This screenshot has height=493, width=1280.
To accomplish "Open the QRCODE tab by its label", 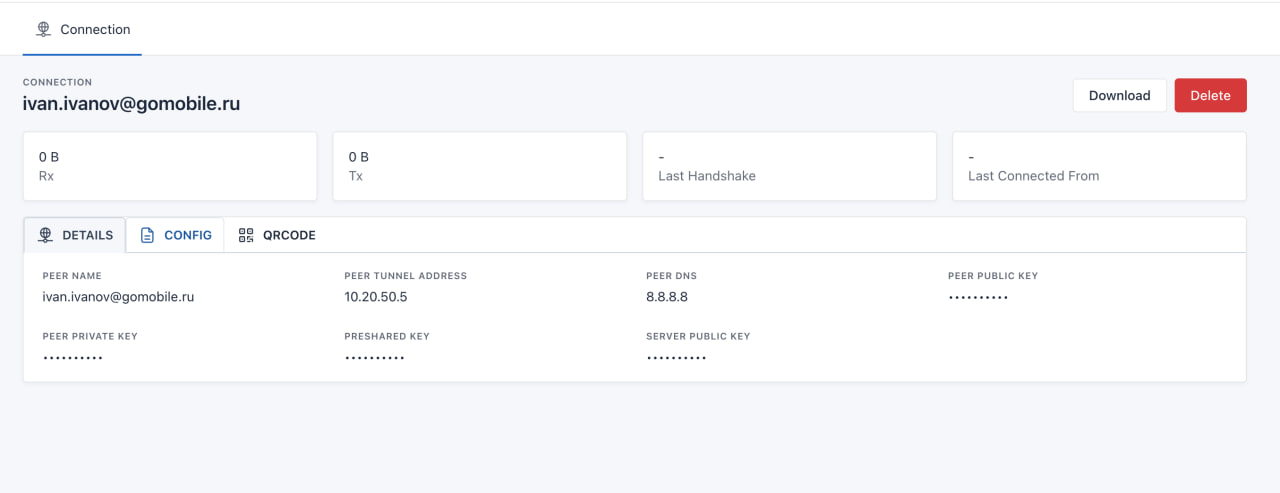I will point(289,235).
